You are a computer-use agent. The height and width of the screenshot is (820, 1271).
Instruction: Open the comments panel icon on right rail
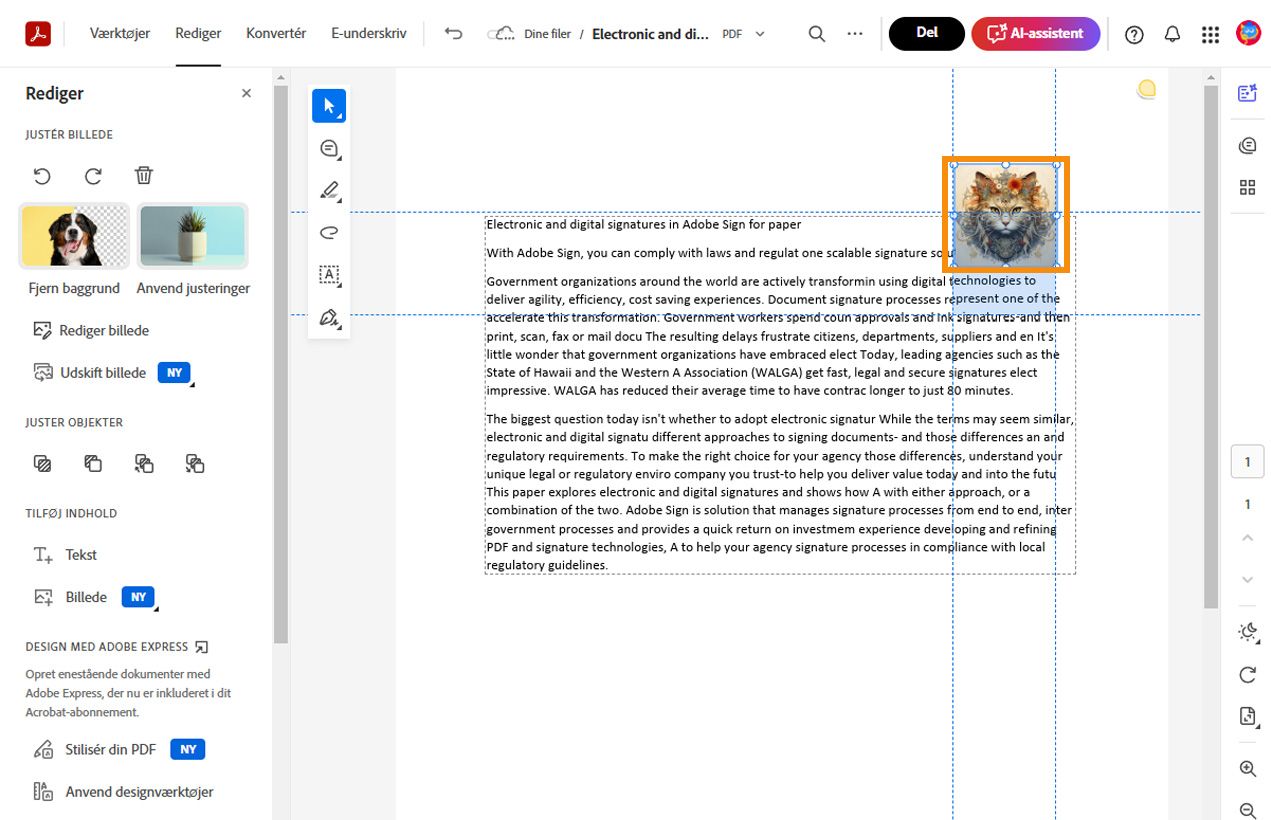pyautogui.click(x=1247, y=146)
